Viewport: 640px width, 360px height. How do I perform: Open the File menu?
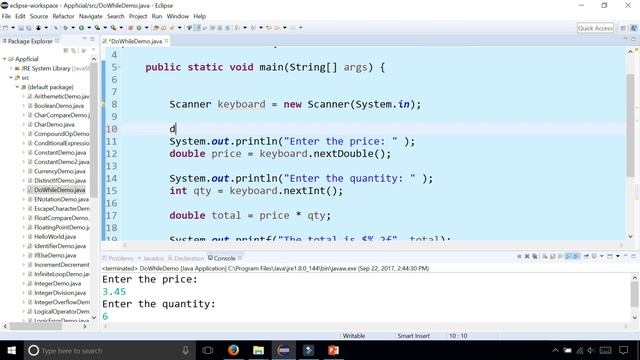pyautogui.click(x=6, y=16)
